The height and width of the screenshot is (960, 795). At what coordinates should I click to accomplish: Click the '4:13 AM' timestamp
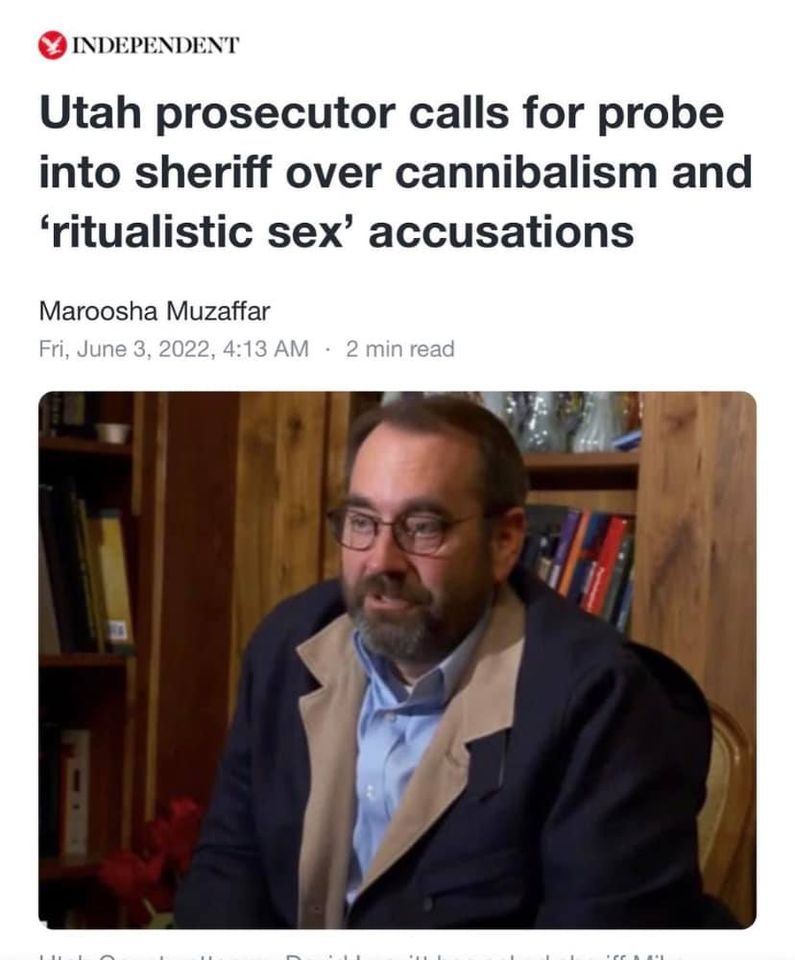[266, 349]
